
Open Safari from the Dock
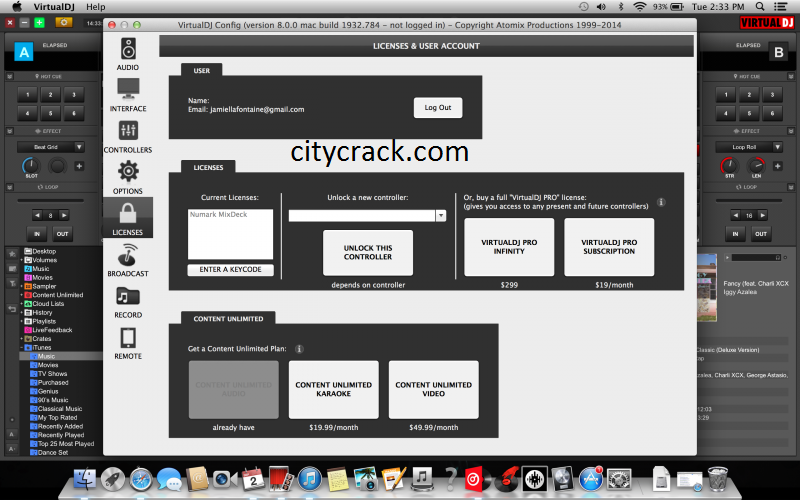[141, 479]
